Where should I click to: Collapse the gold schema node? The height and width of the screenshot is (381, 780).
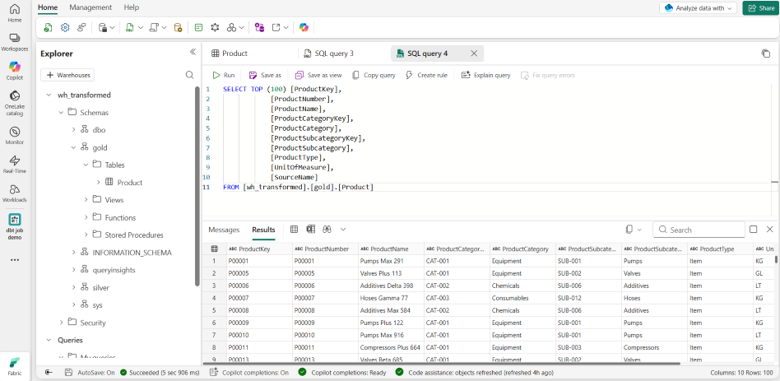pos(73,148)
